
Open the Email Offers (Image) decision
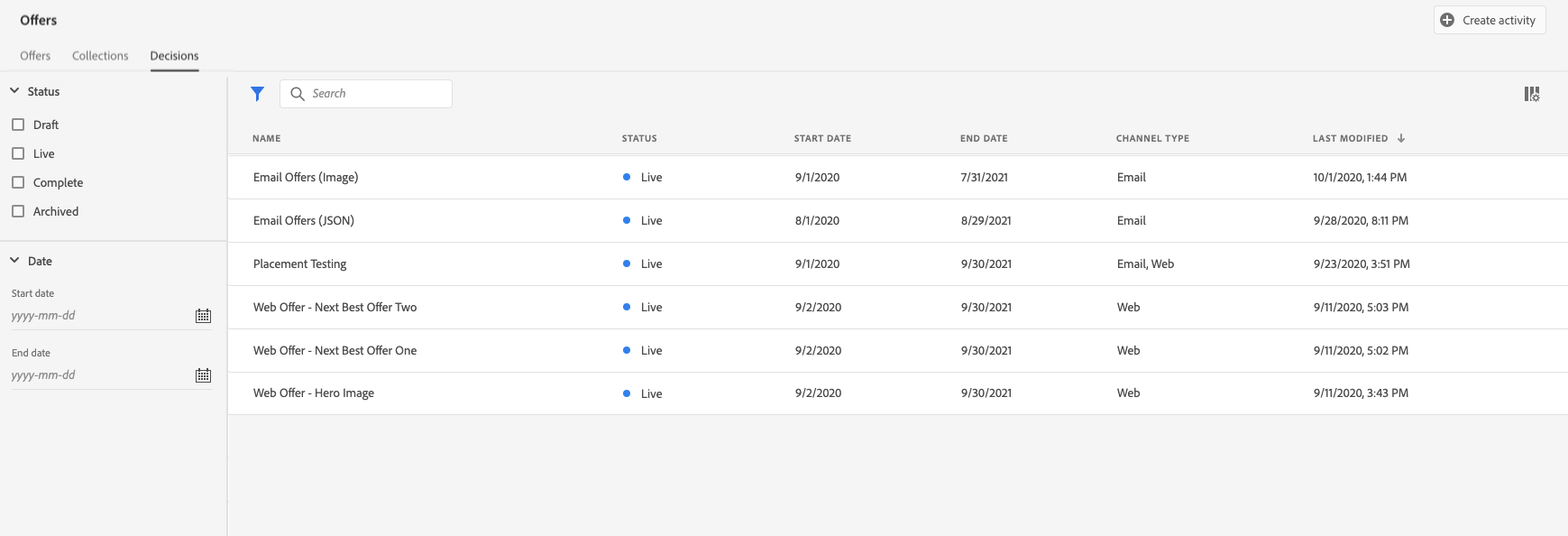[306, 177]
